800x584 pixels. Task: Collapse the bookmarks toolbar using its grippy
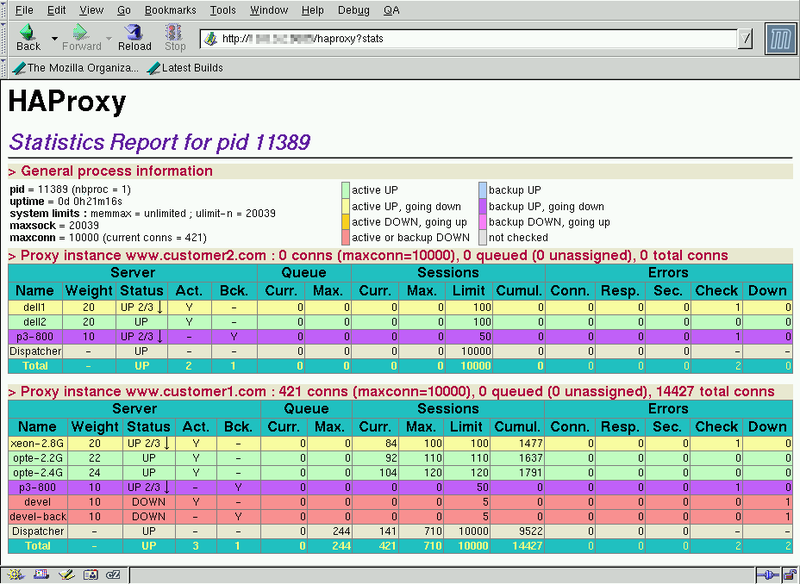tap(4, 68)
